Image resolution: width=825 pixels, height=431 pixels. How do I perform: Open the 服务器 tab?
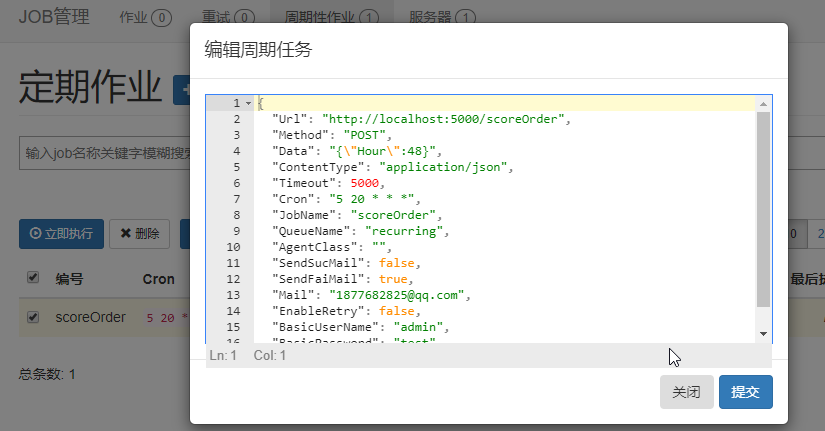[442, 17]
